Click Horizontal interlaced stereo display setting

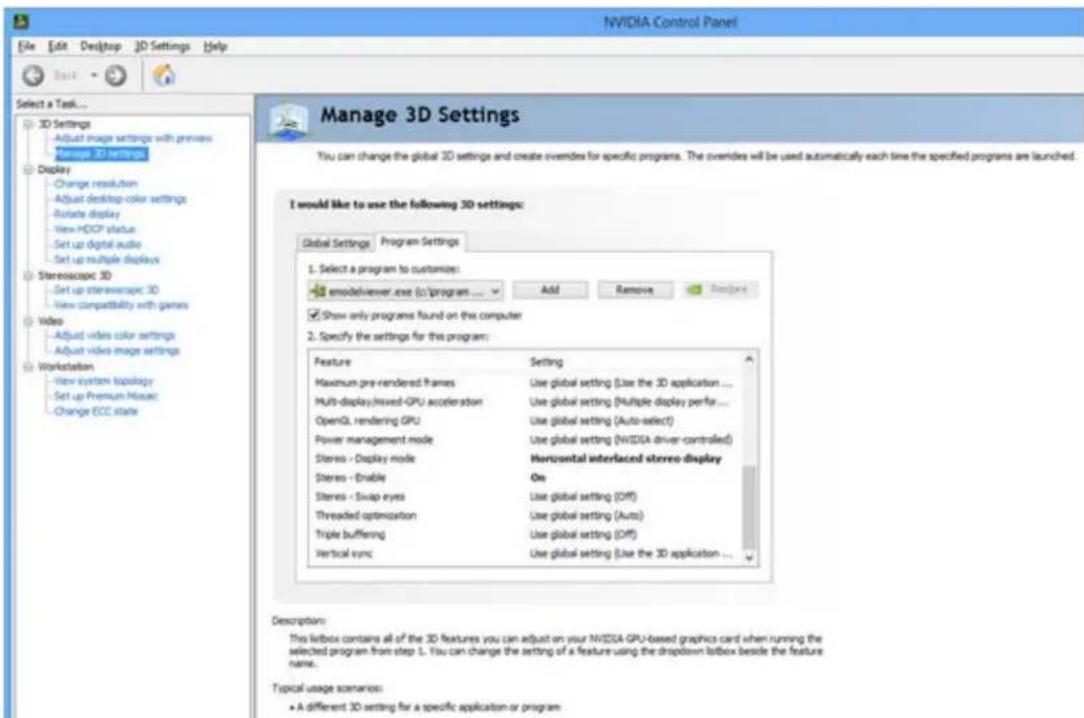626,459
